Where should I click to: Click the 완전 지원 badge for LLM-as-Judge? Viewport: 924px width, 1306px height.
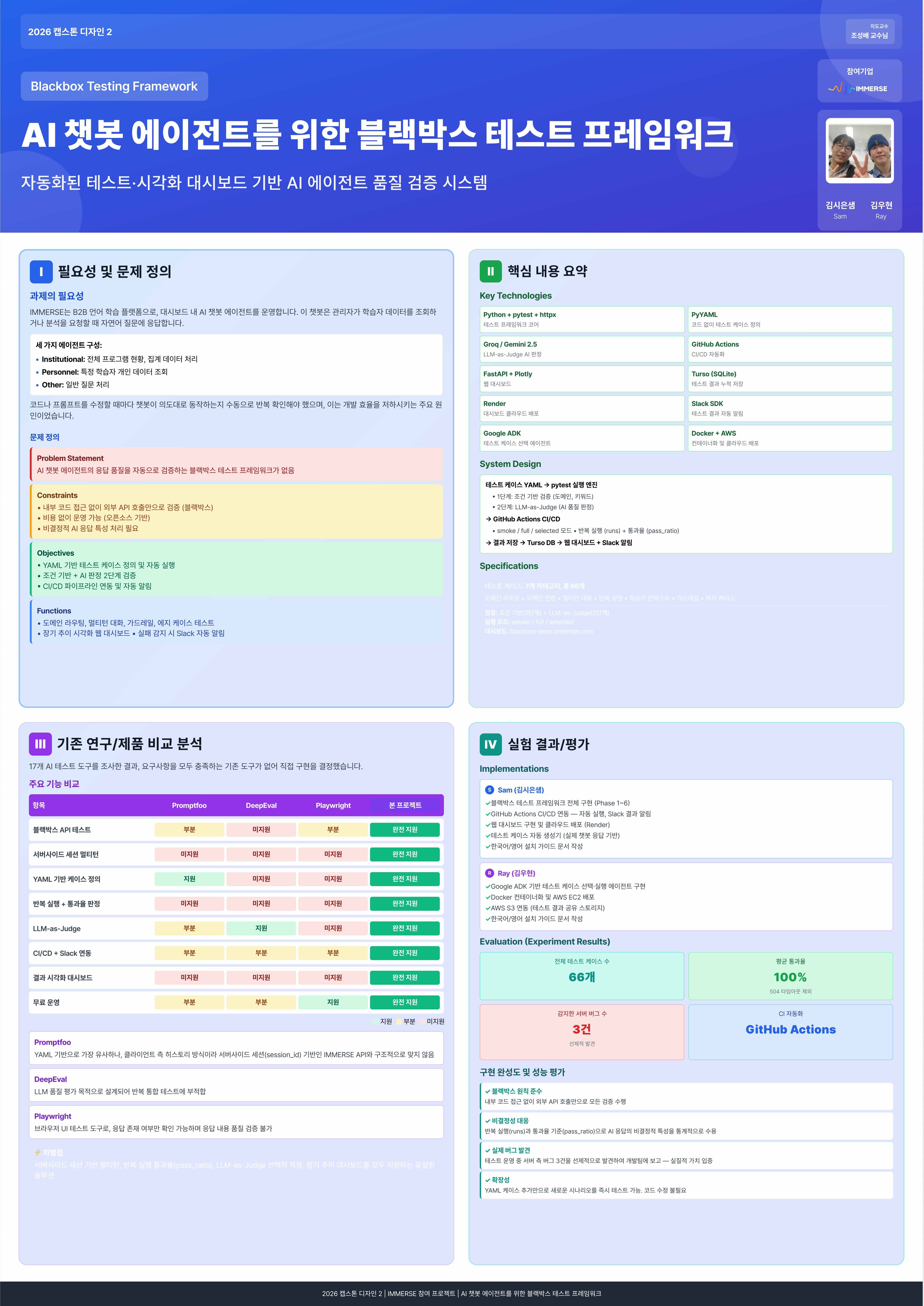(x=405, y=928)
